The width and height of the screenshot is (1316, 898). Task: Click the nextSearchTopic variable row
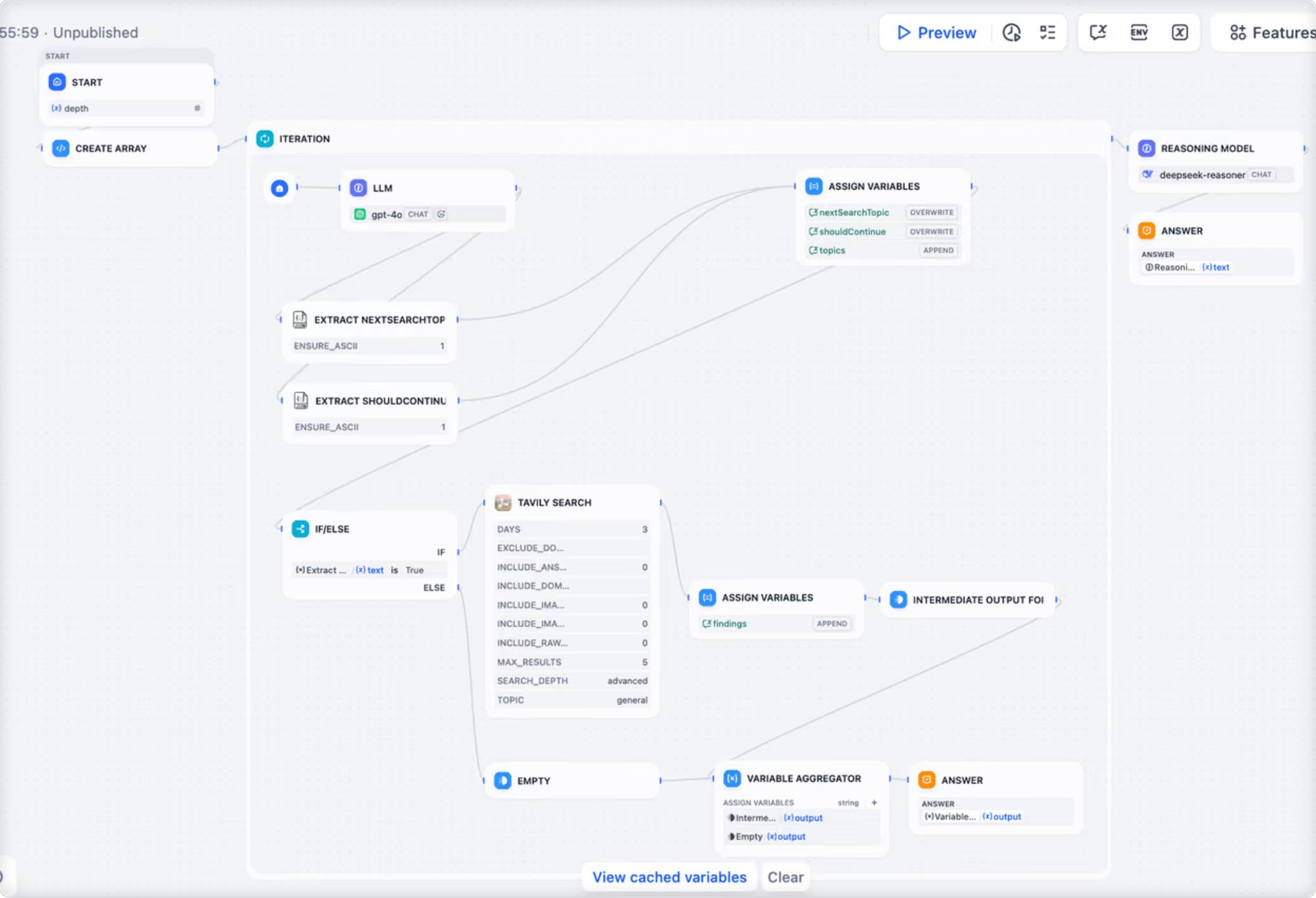pos(882,213)
